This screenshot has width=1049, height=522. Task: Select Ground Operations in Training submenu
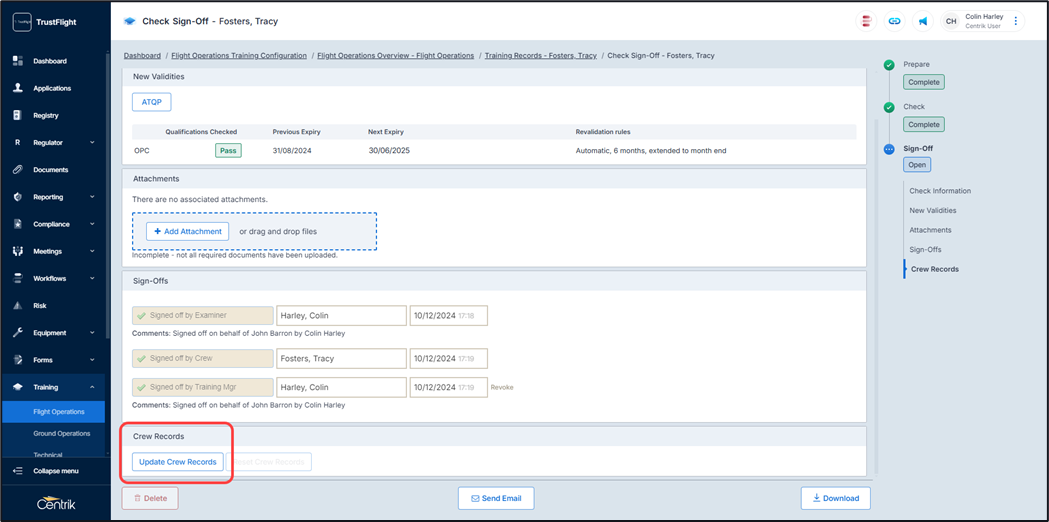(62, 434)
